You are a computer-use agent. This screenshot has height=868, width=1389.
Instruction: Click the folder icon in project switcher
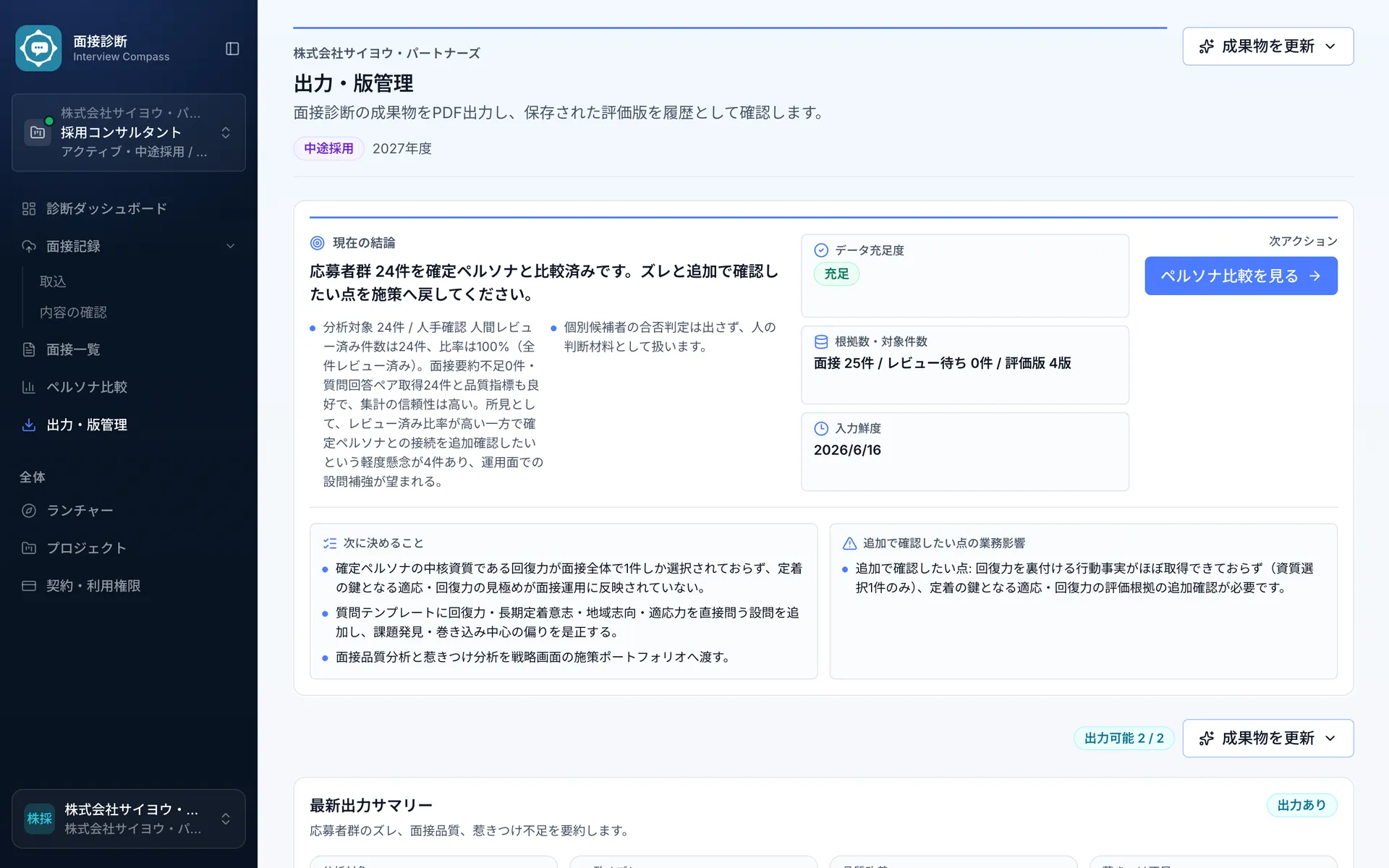click(38, 132)
